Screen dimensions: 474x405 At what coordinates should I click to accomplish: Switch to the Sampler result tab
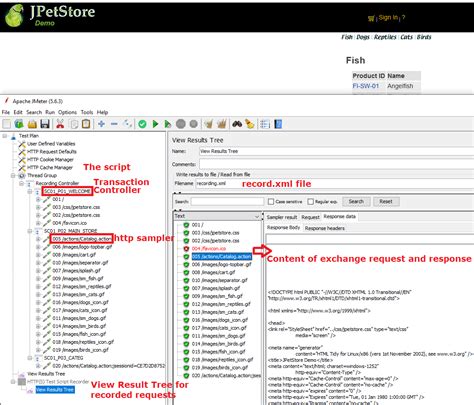point(282,217)
